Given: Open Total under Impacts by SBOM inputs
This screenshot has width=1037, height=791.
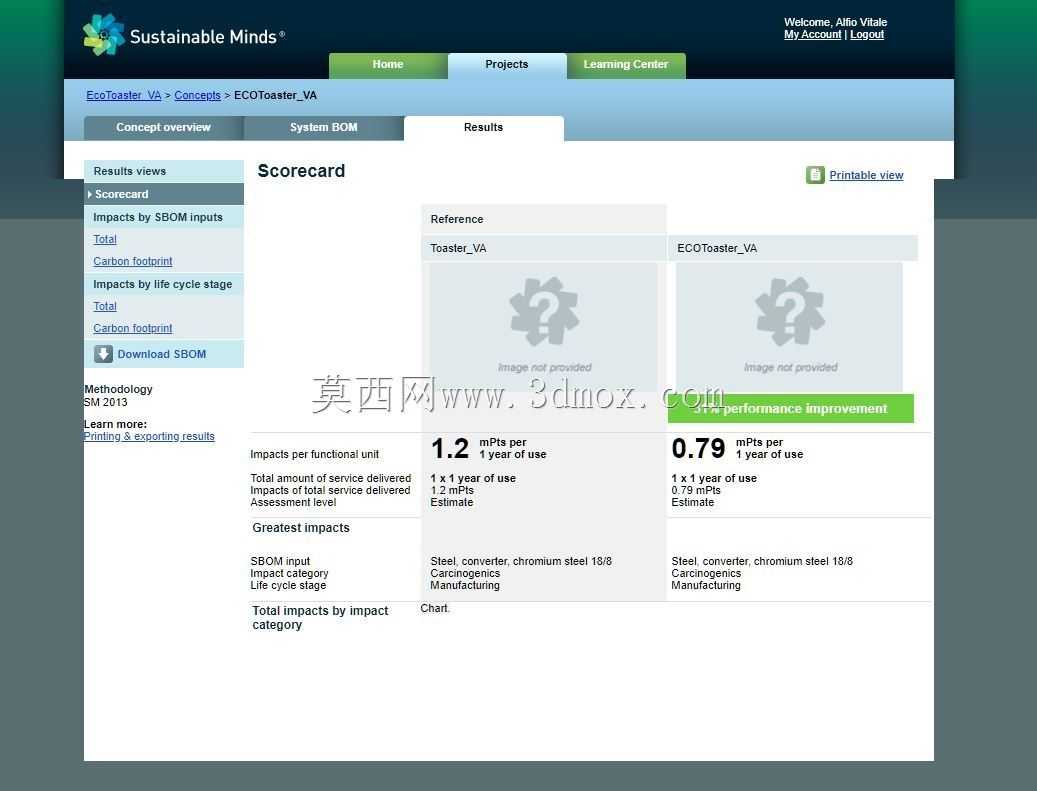Looking at the screenshot, I should tap(104, 239).
